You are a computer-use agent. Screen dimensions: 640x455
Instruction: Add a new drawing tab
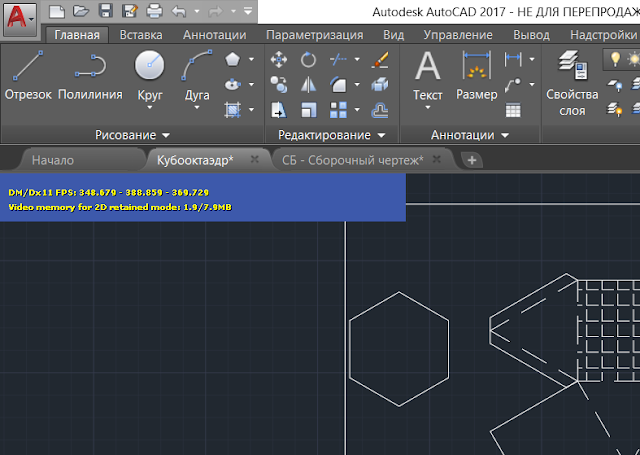click(472, 160)
